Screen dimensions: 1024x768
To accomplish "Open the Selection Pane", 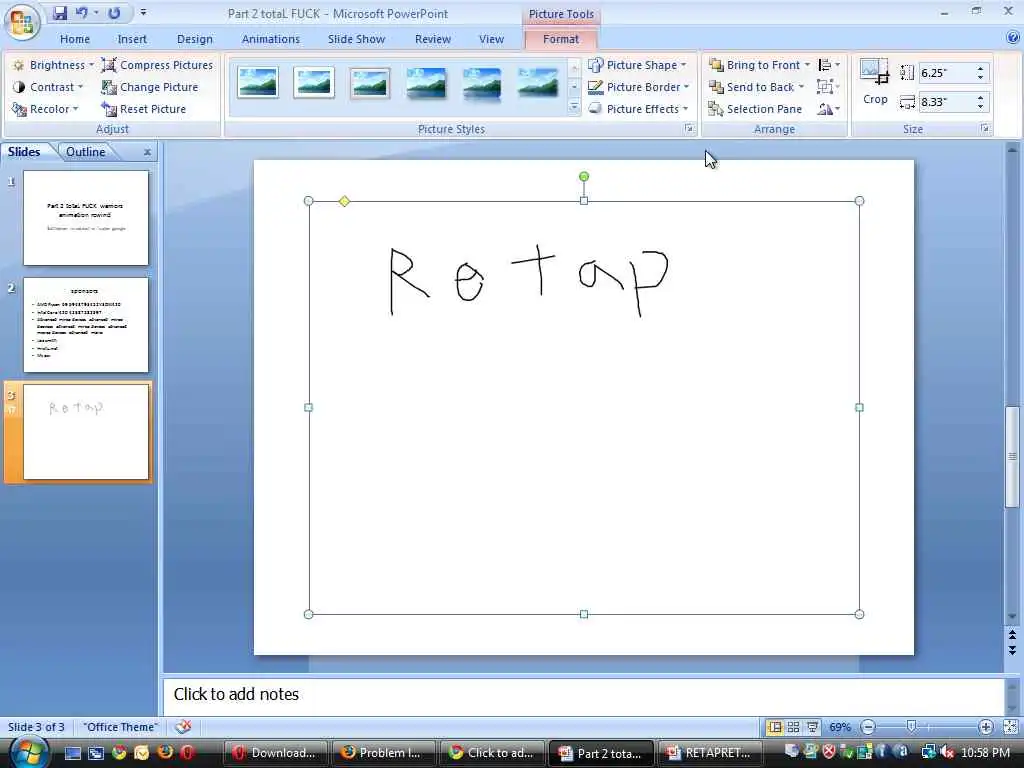I will point(755,109).
